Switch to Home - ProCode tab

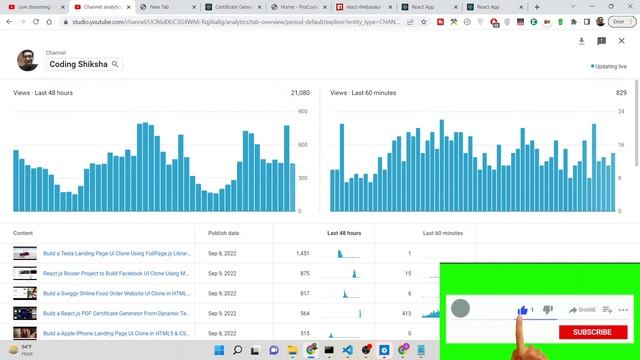pos(299,7)
